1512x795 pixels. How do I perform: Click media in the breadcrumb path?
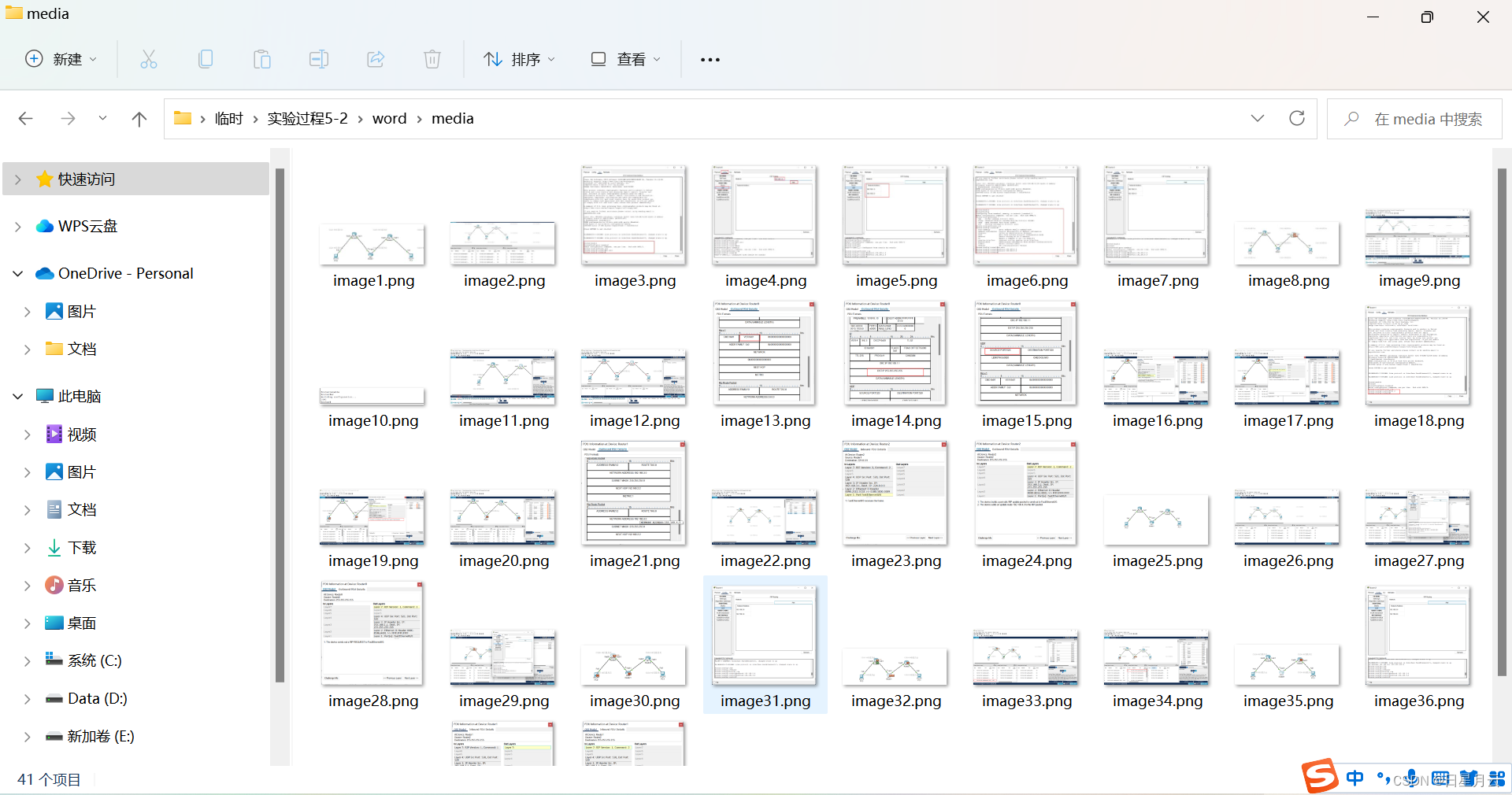pyautogui.click(x=453, y=119)
